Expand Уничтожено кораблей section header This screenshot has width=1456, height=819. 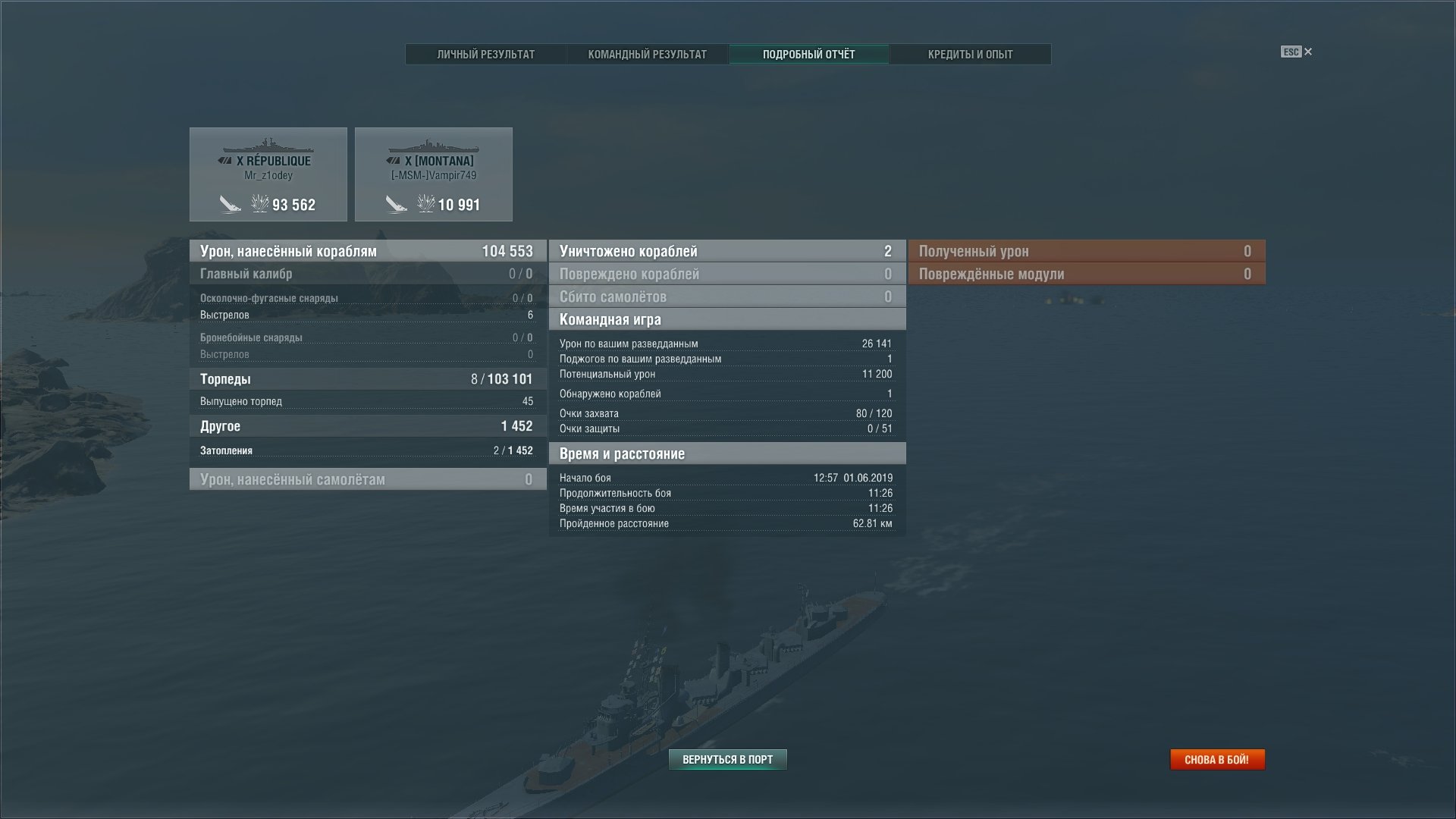coord(727,251)
